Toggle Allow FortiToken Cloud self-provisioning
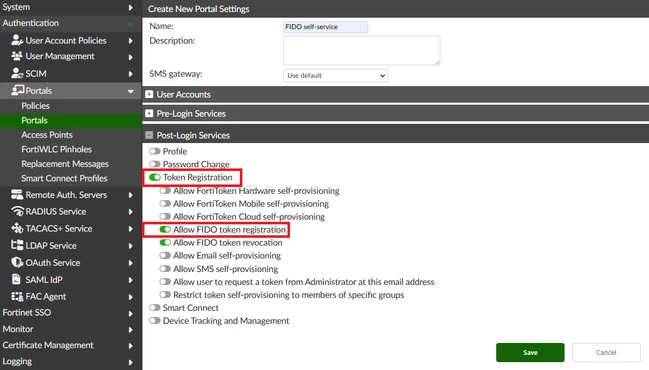The width and height of the screenshot is (649, 370). click(165, 216)
